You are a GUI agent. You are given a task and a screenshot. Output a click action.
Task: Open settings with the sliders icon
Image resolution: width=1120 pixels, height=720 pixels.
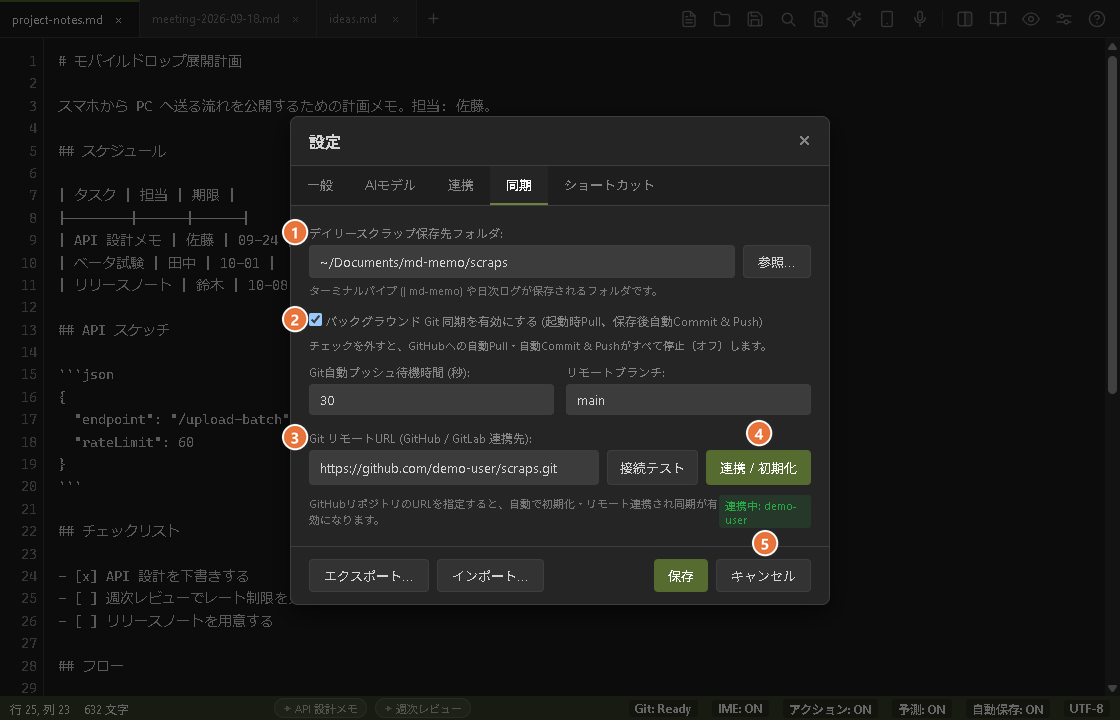pos(1064,19)
